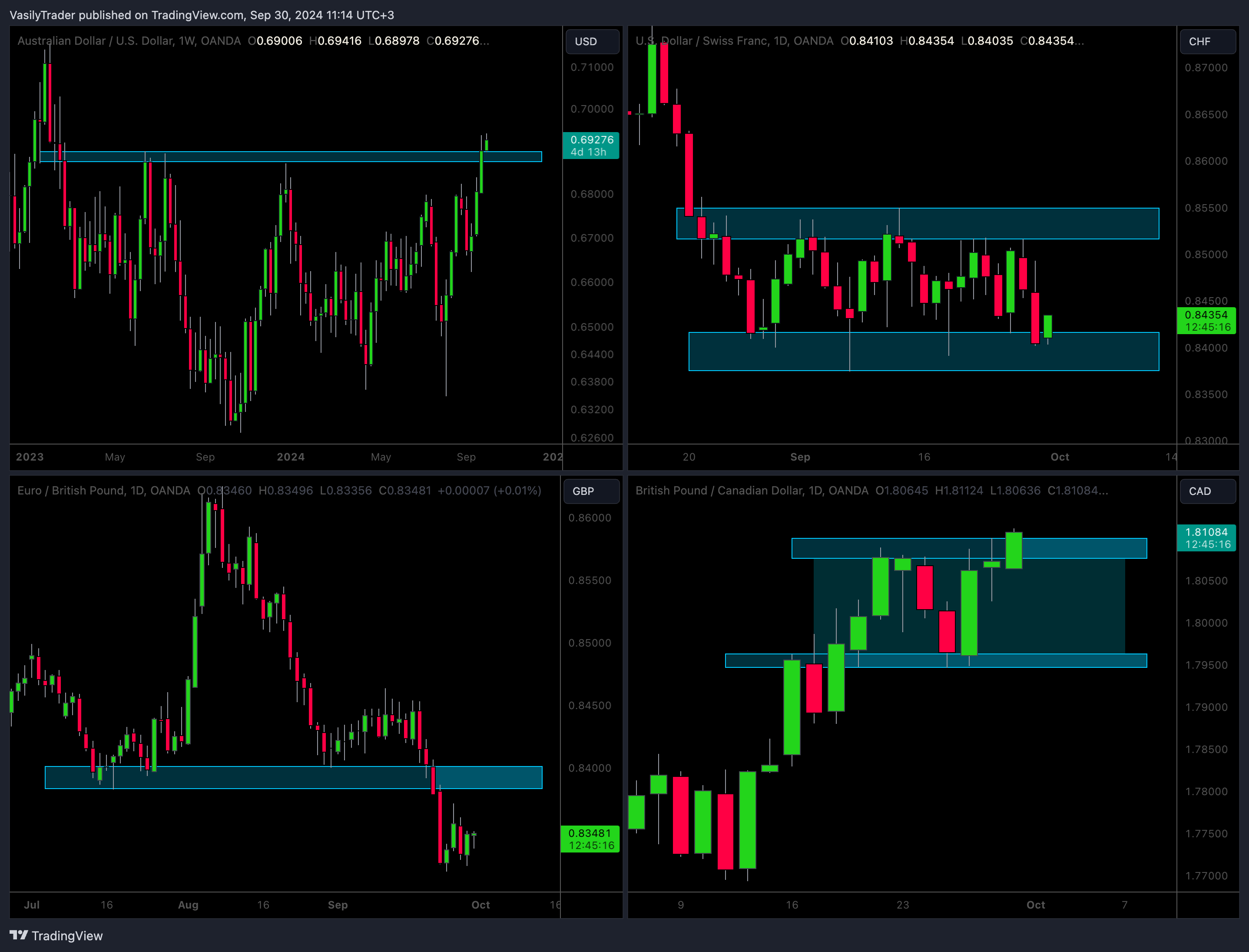Click the 1.80500 price level on GBP/CAD axis
The height and width of the screenshot is (952, 1249).
tap(1206, 581)
